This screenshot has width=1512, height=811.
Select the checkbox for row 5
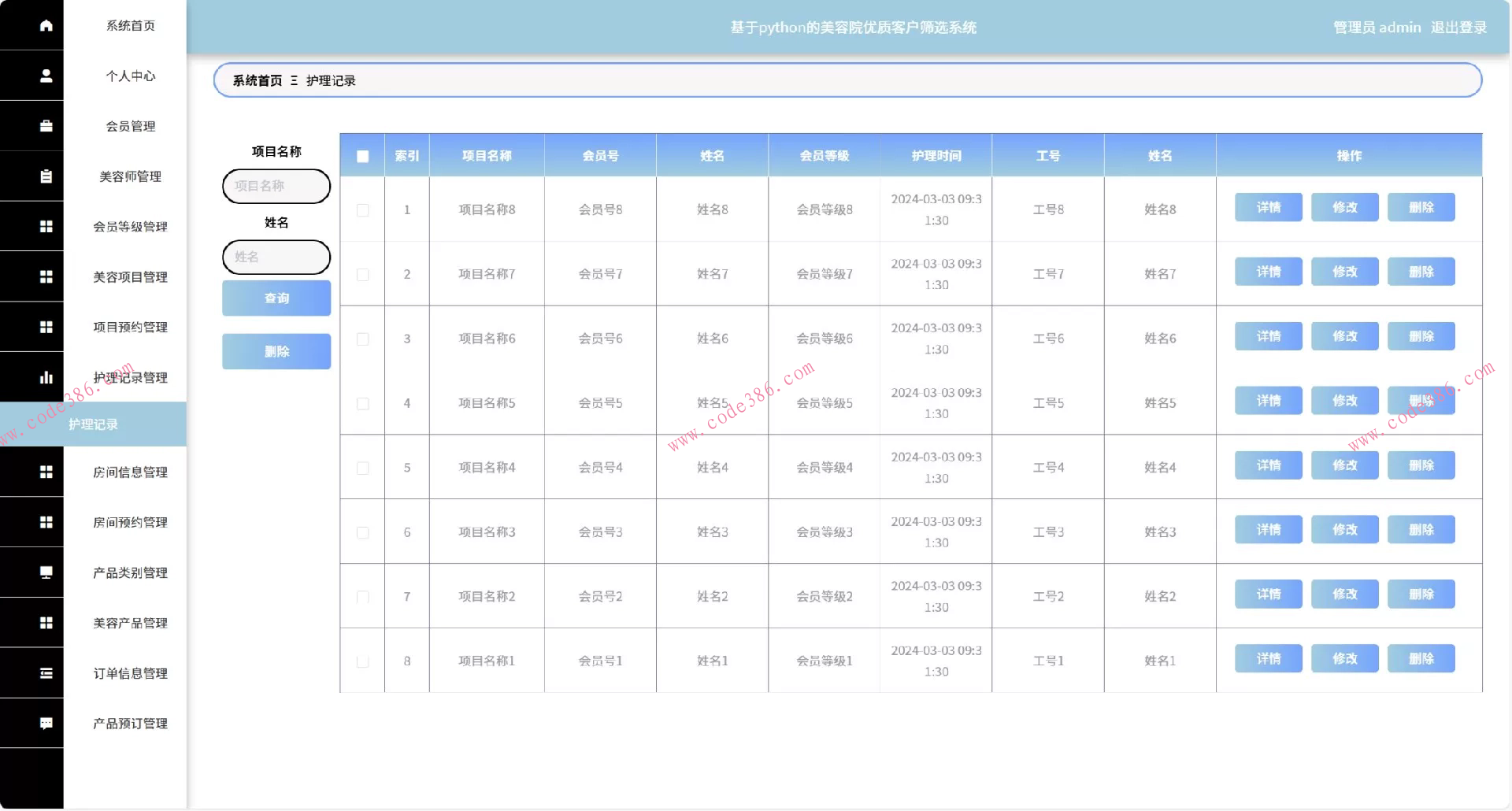(x=362, y=468)
